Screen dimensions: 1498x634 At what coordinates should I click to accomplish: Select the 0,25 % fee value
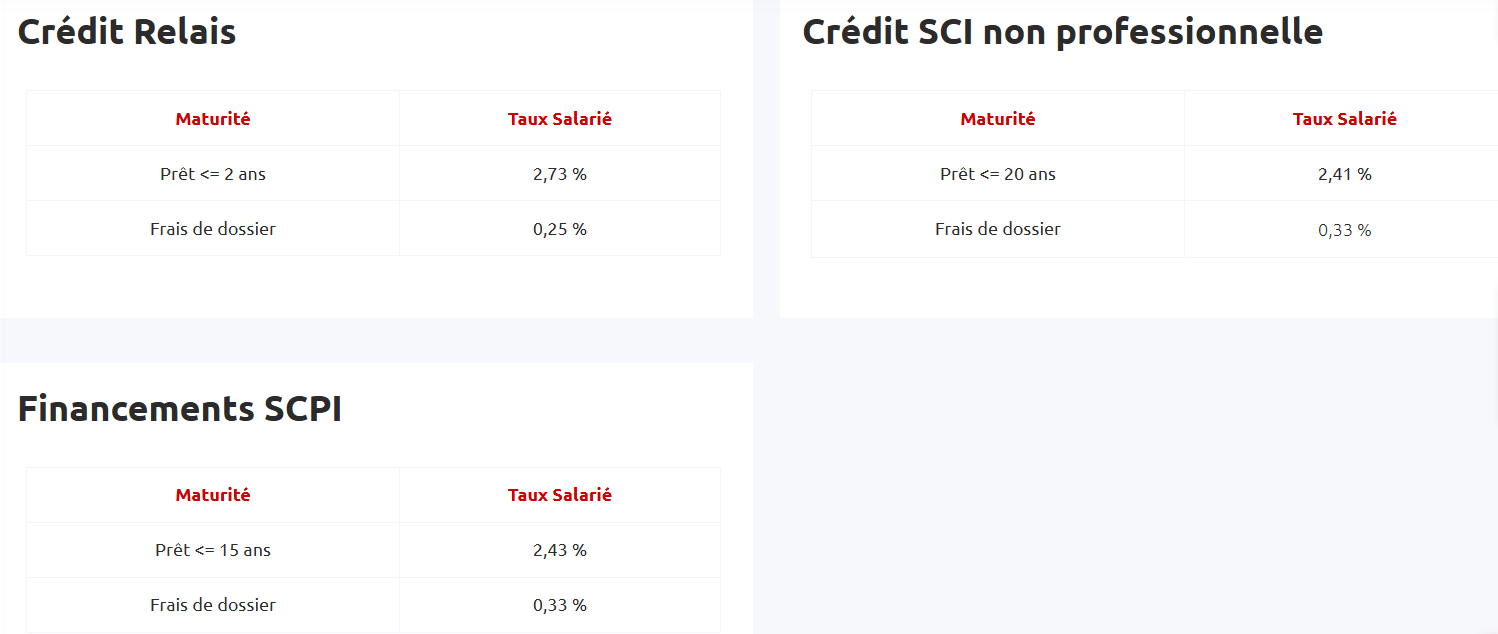tap(560, 229)
